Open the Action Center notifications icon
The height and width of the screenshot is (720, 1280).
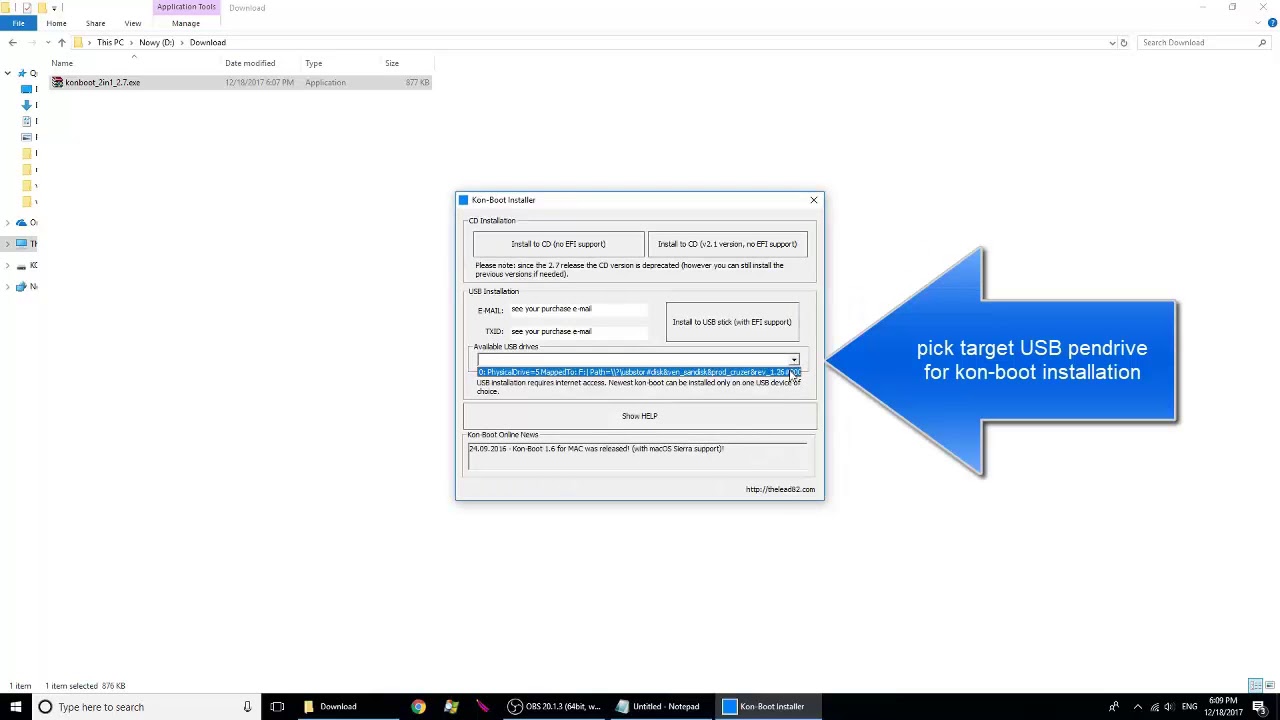click(1259, 707)
